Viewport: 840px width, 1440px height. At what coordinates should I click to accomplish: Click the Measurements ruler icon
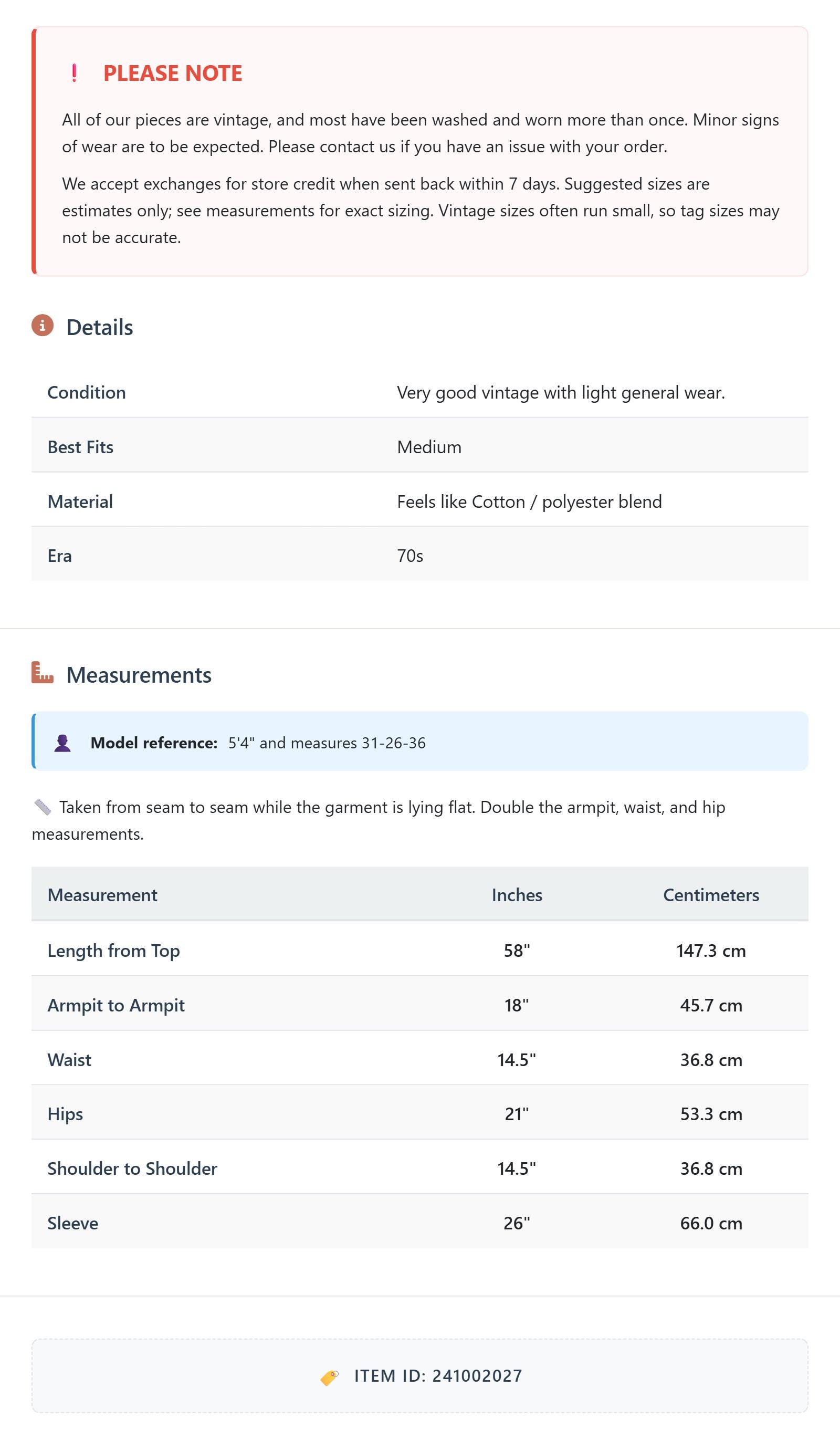[43, 673]
